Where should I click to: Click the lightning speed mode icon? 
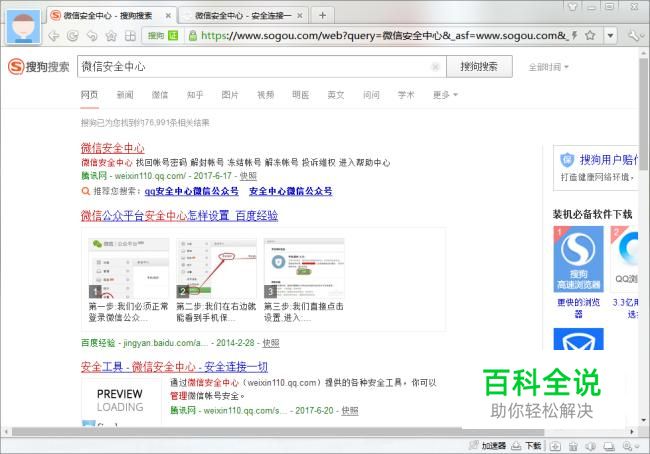click(575, 36)
